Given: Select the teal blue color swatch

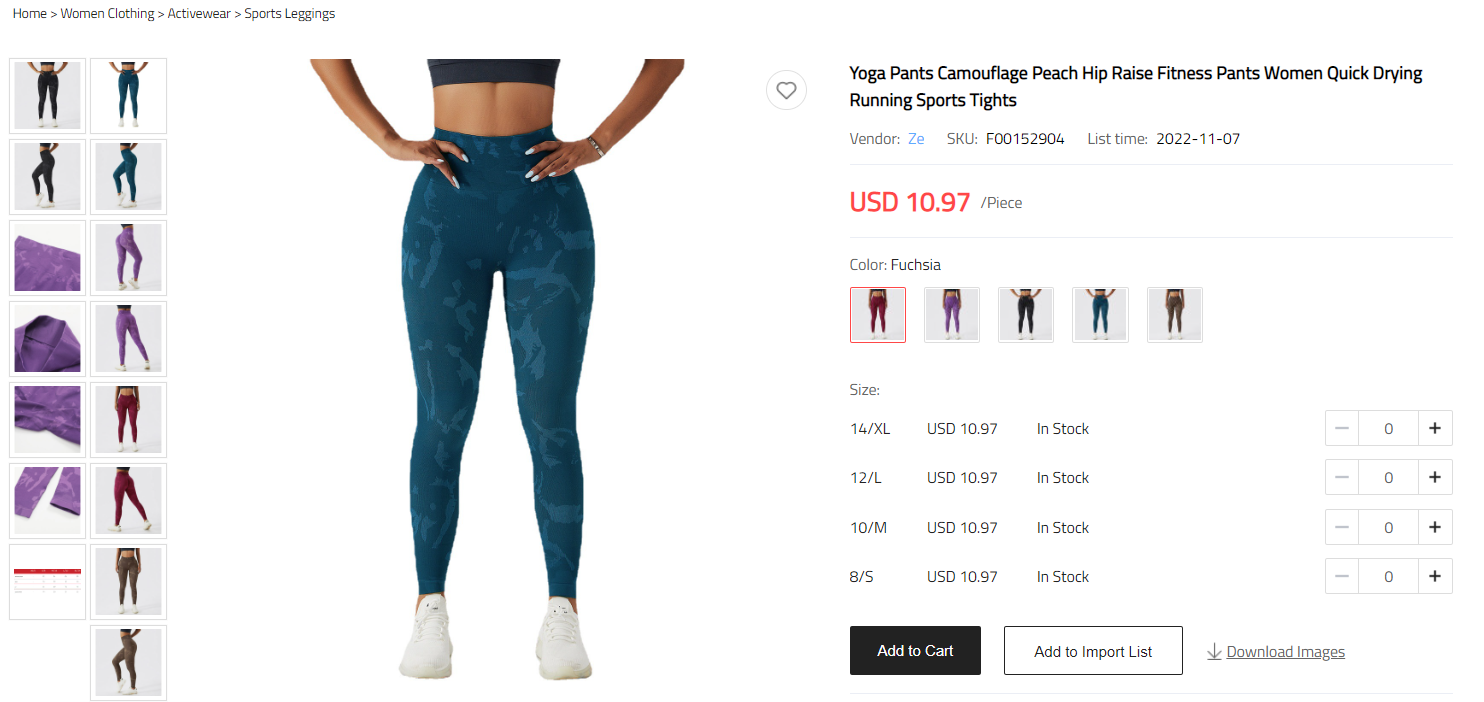Looking at the screenshot, I should click(x=1100, y=315).
